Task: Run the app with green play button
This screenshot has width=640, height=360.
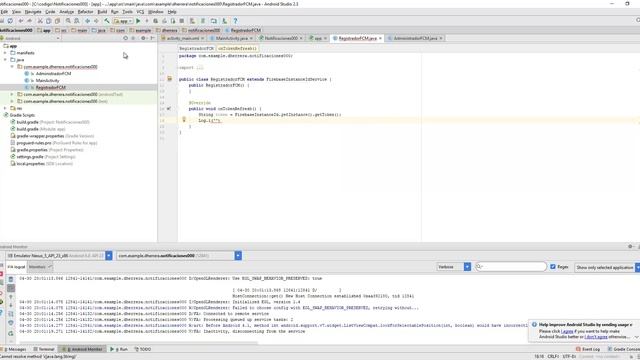Action: pos(138,21)
